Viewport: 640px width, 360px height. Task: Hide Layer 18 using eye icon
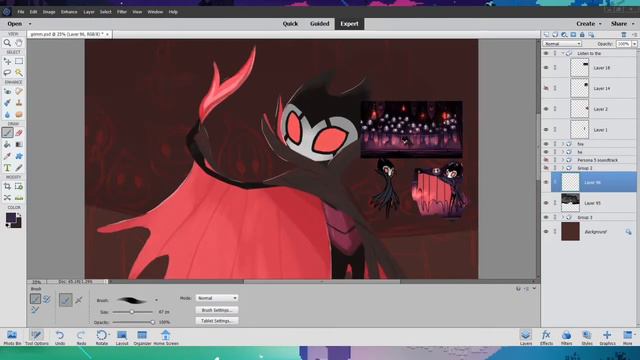[x=546, y=68]
